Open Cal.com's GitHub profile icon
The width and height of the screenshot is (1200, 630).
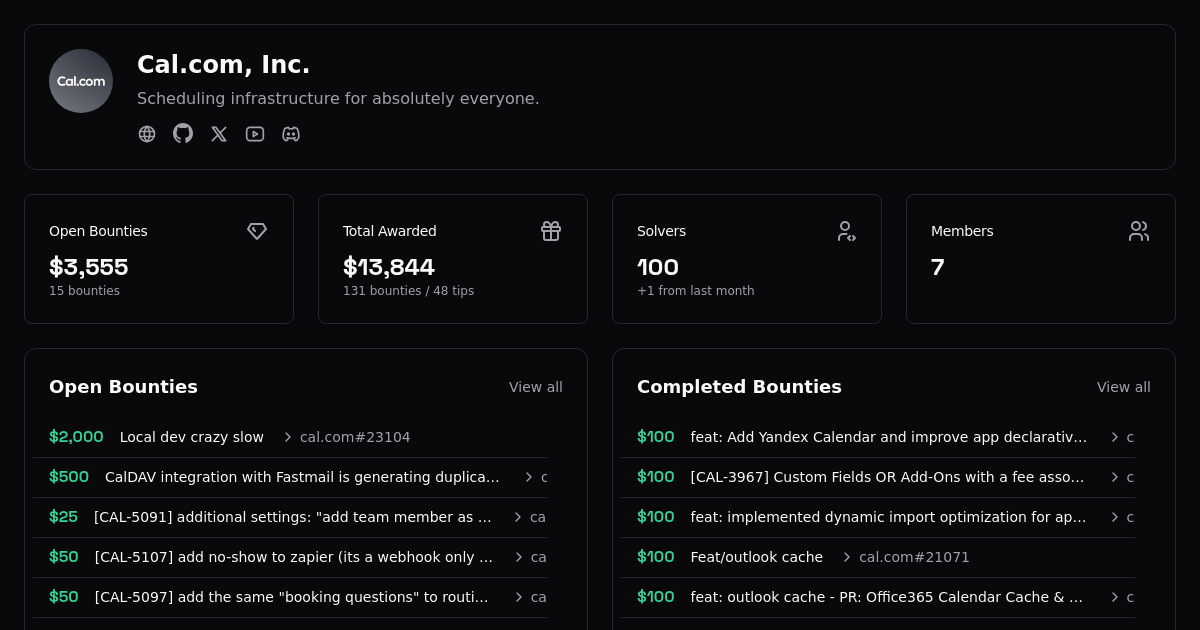point(183,133)
